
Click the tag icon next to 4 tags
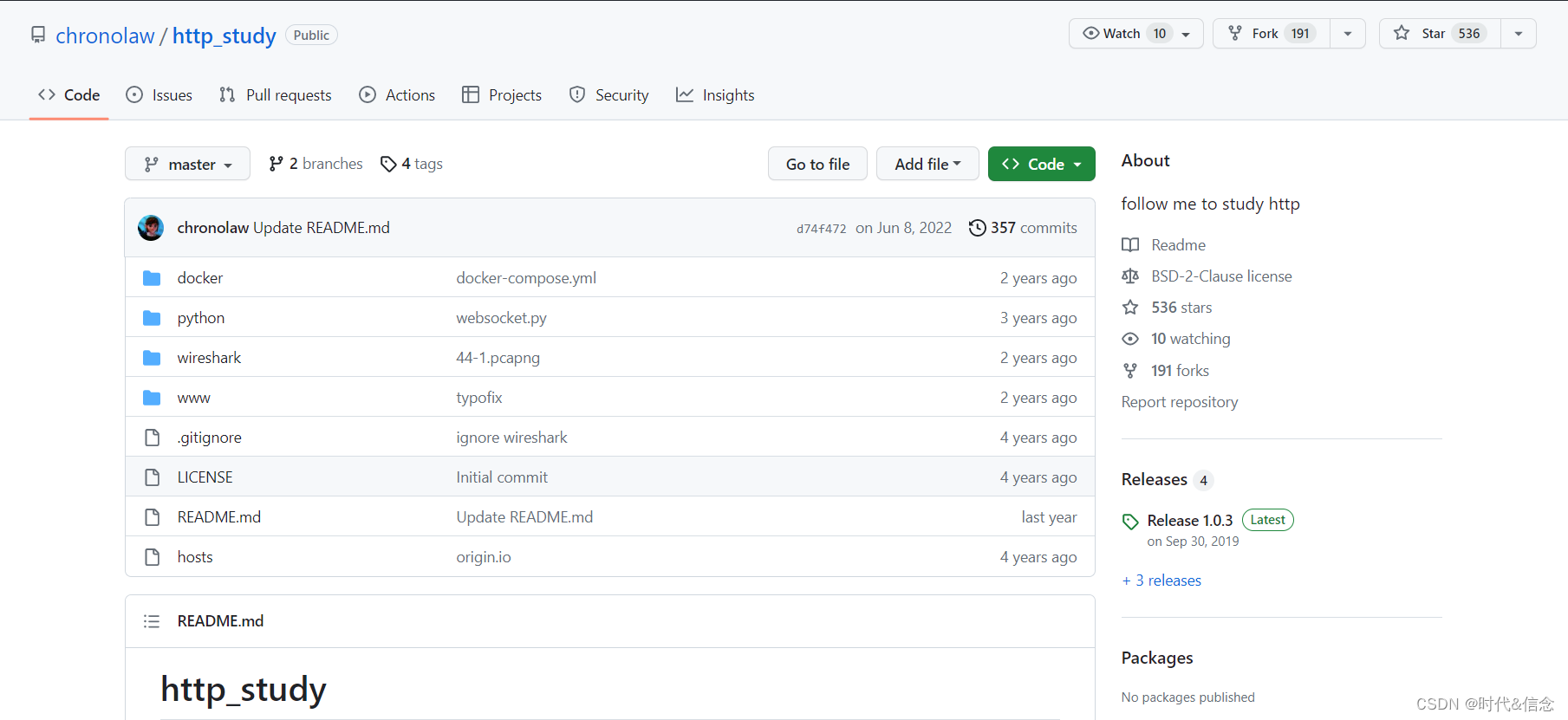[388, 164]
